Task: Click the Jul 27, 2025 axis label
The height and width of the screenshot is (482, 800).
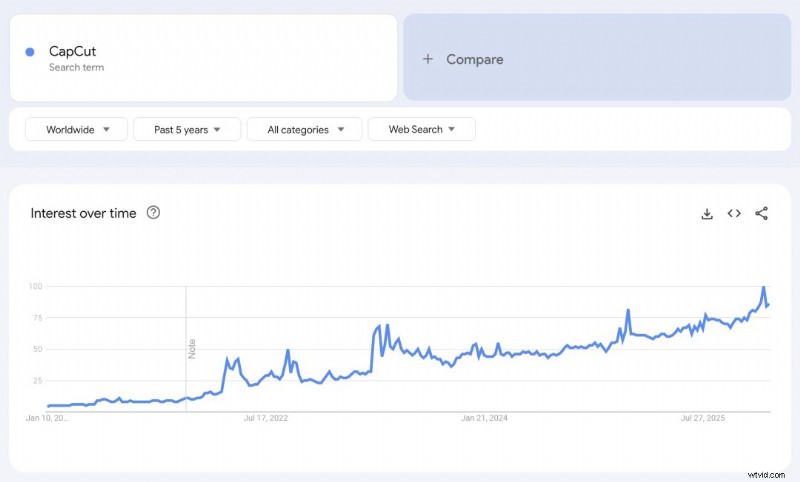Action: [x=703, y=418]
